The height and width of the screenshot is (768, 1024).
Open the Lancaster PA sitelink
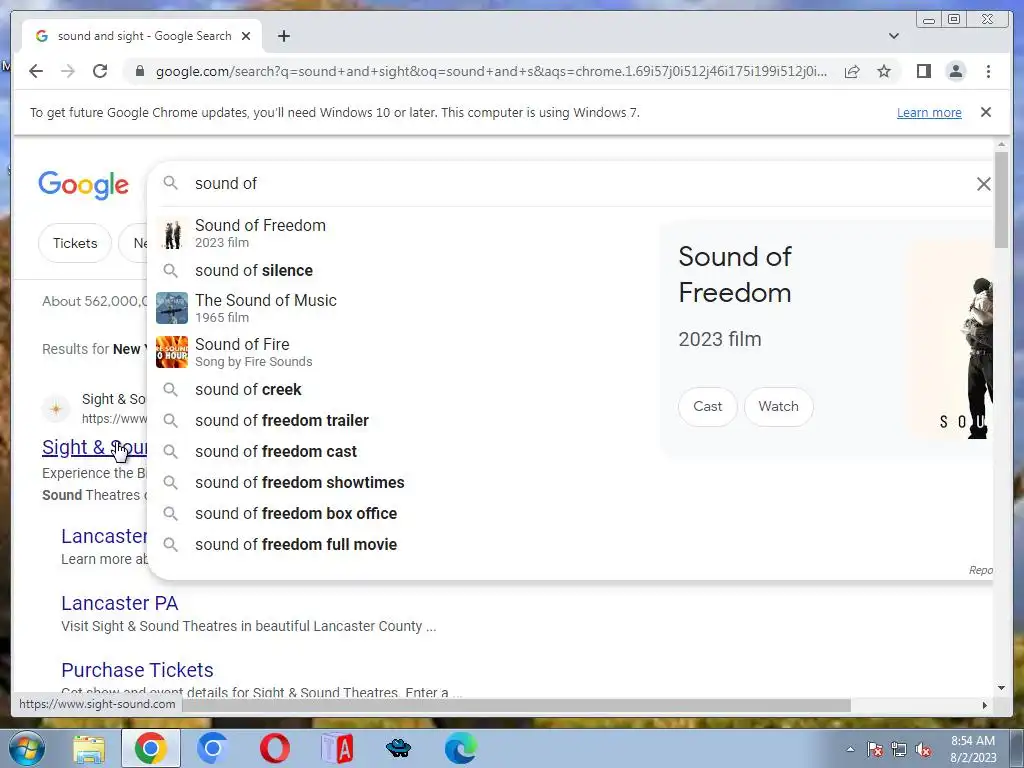[120, 603]
